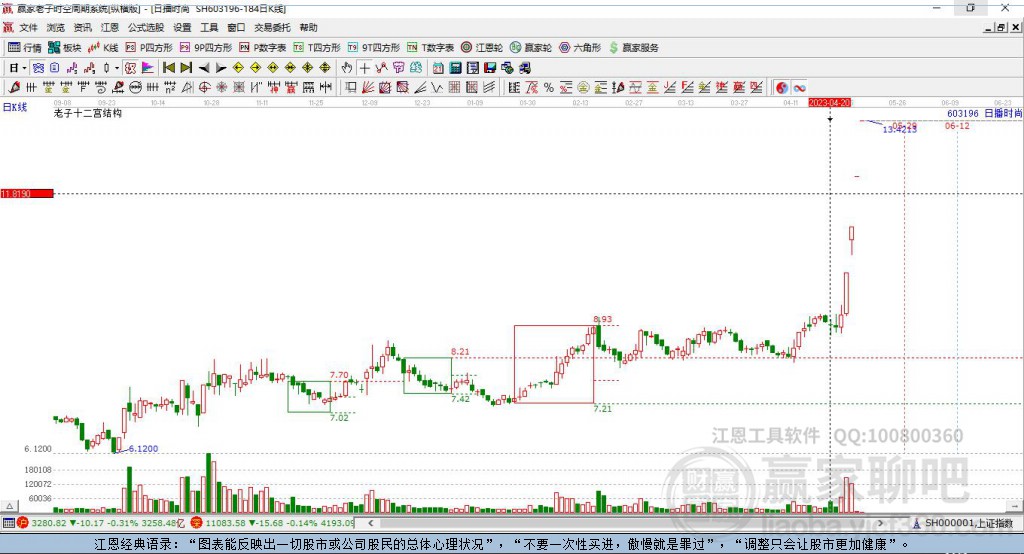Open the 赢家轮 wheel tool
Screen dimensions: 1024x554
coord(531,48)
